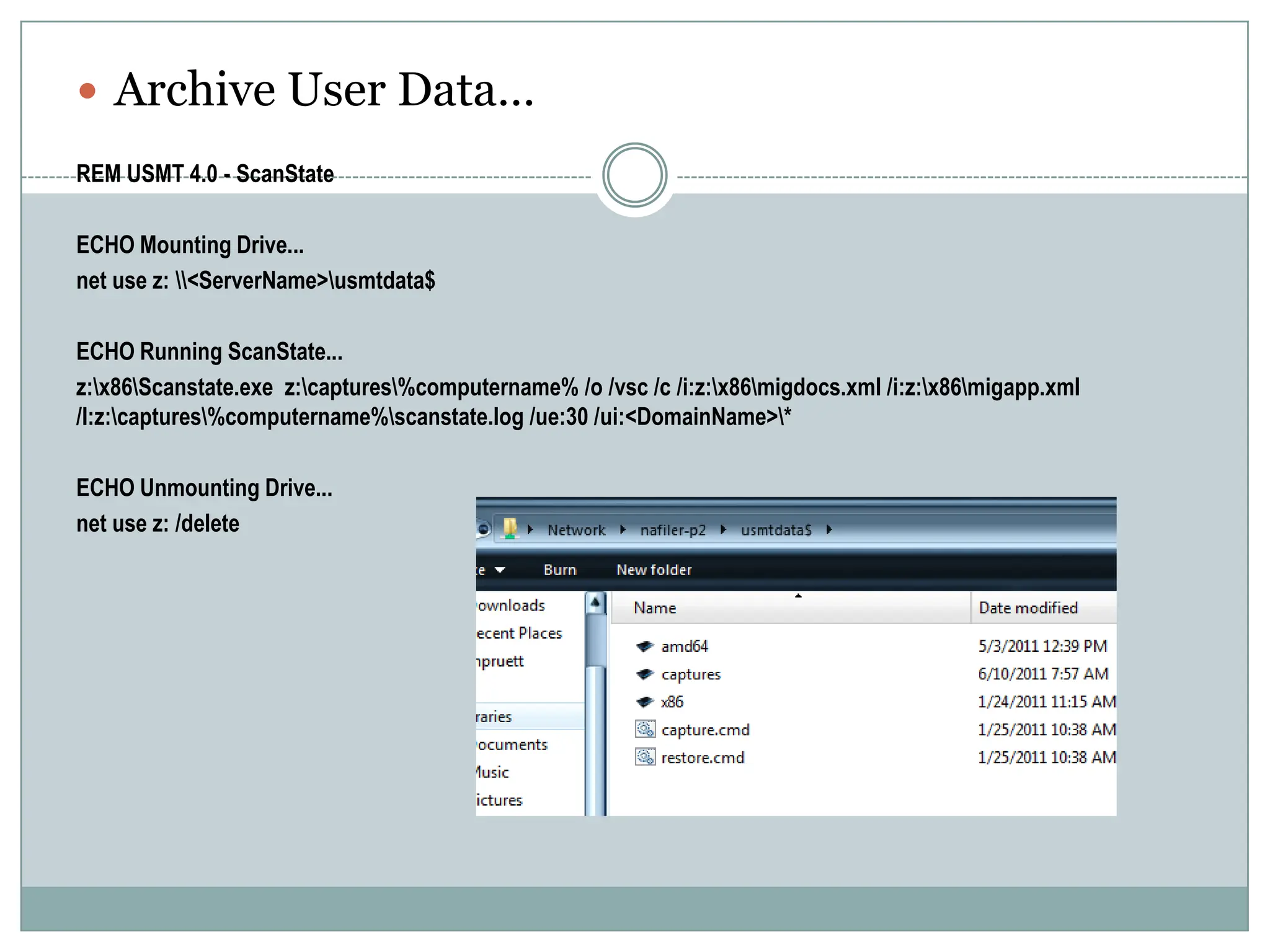Click the nafiler-p2 breadcrumb segment
This screenshot has height=952, width=1270.
click(x=673, y=530)
